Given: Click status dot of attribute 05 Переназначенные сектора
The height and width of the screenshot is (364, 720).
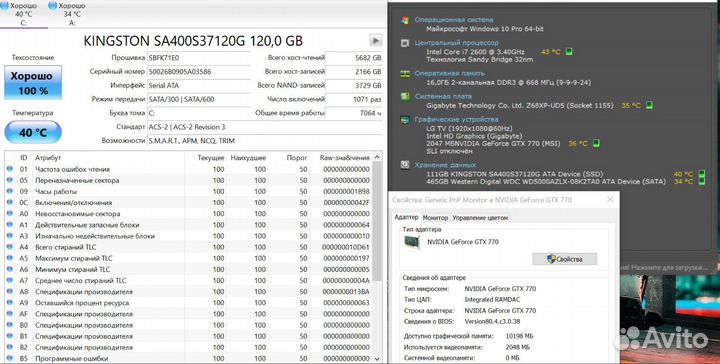Looking at the screenshot, I should [10, 180].
